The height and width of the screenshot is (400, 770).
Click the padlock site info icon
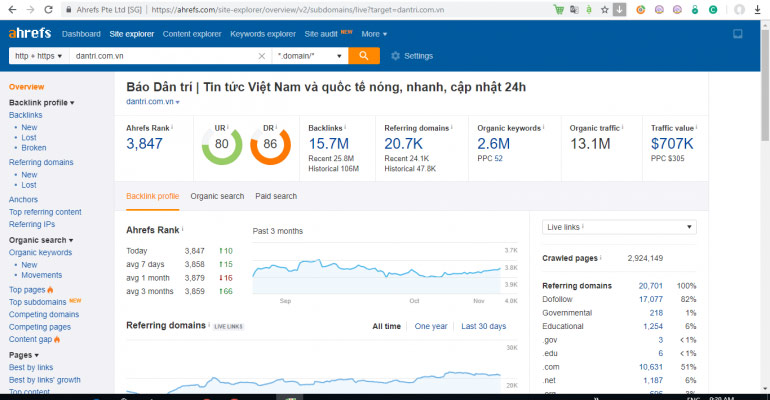(x=69, y=10)
